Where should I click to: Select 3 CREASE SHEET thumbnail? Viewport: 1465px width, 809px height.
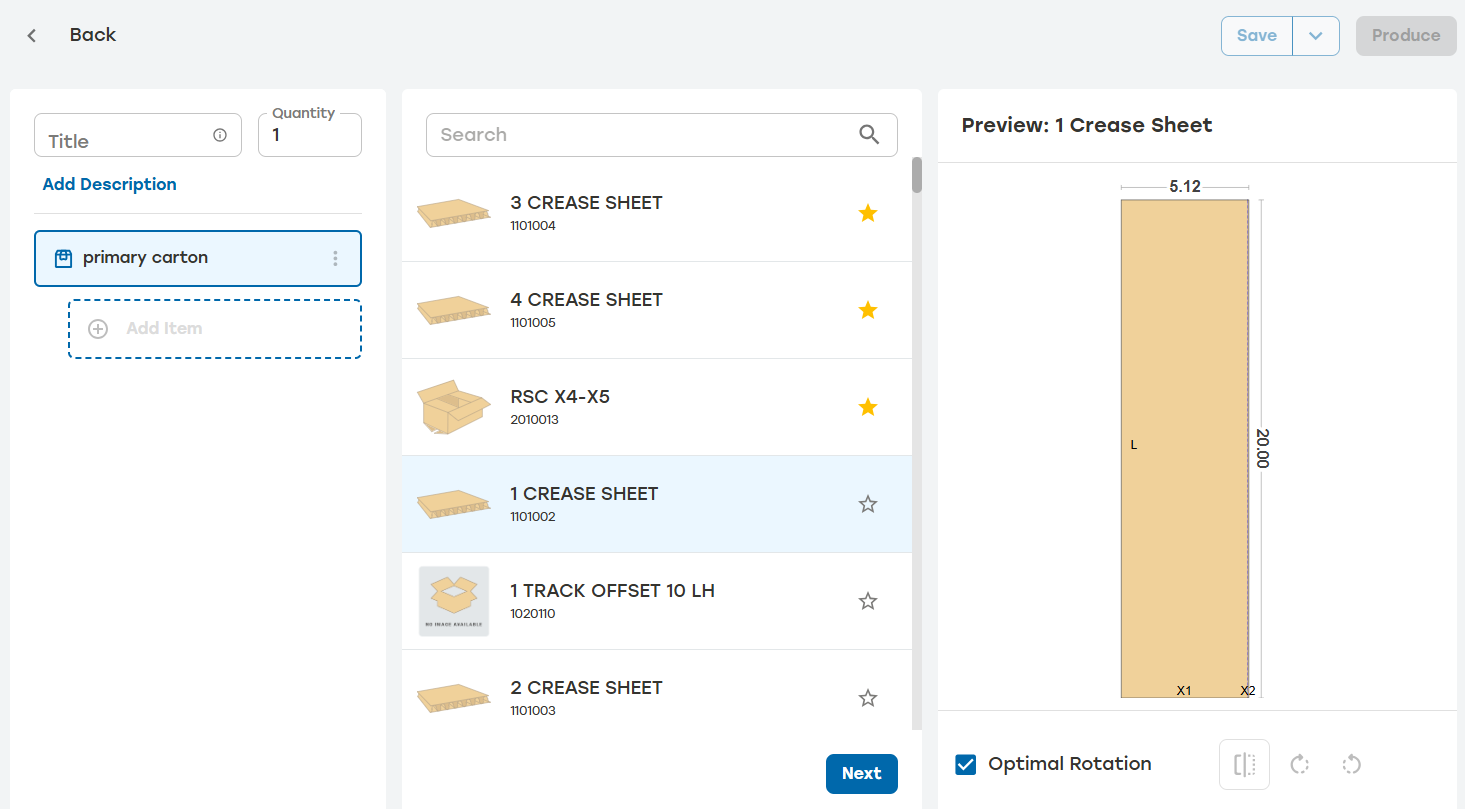coord(454,213)
